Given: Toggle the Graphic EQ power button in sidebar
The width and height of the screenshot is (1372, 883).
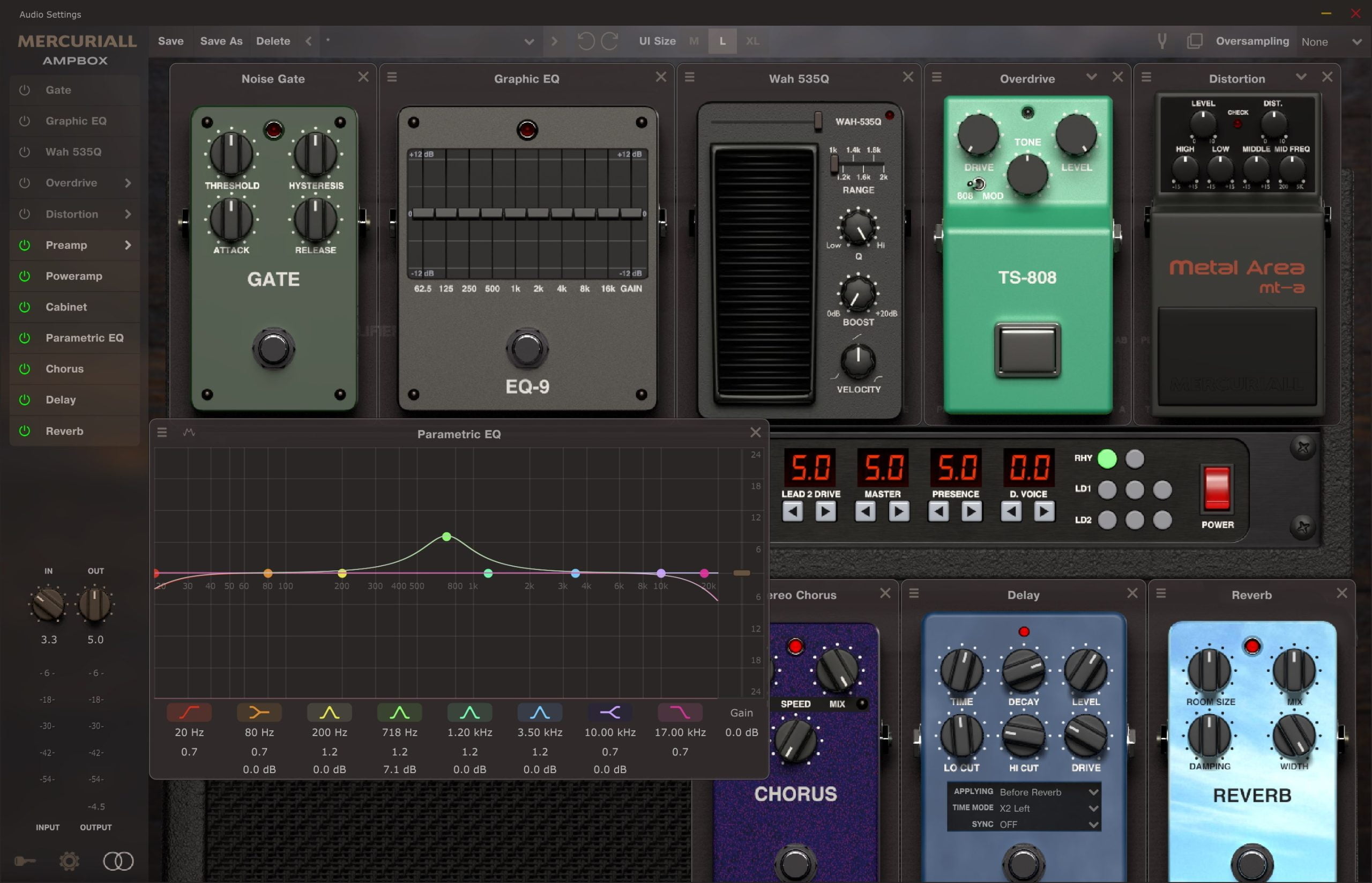Looking at the screenshot, I should click(x=24, y=121).
